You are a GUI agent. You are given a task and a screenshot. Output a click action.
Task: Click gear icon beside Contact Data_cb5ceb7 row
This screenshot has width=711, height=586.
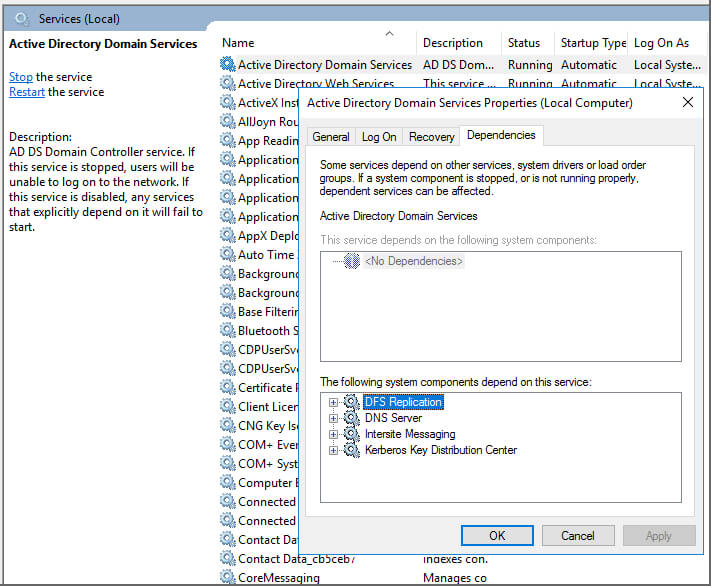coord(228,559)
